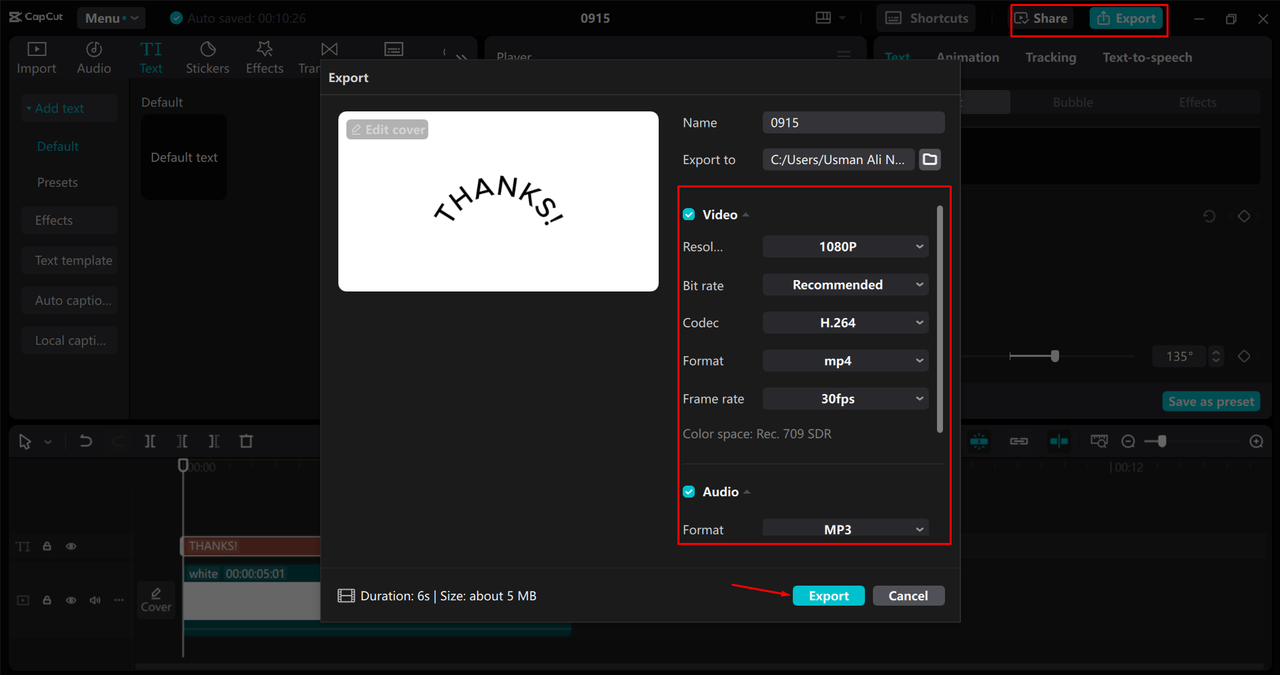Image resolution: width=1280 pixels, height=675 pixels.
Task: Open Presets in the text sidebar
Action: point(57,182)
